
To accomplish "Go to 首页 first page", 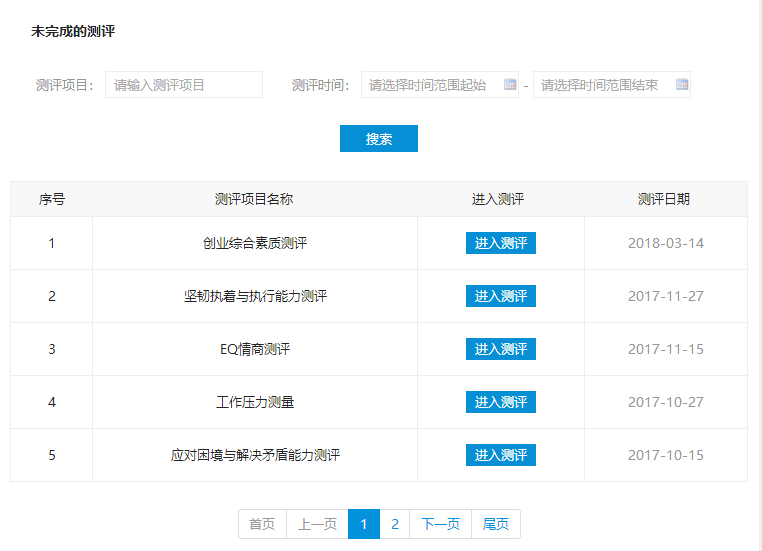I will tap(262, 524).
